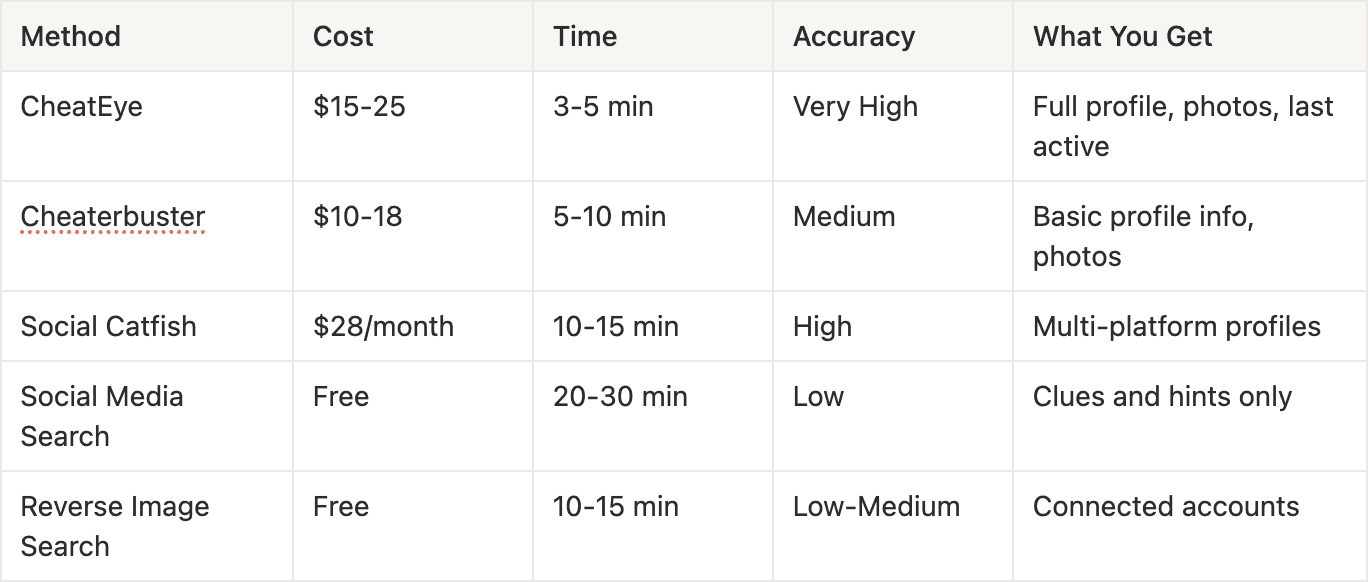Click the underlined Cheaterbuster text

[113, 217]
